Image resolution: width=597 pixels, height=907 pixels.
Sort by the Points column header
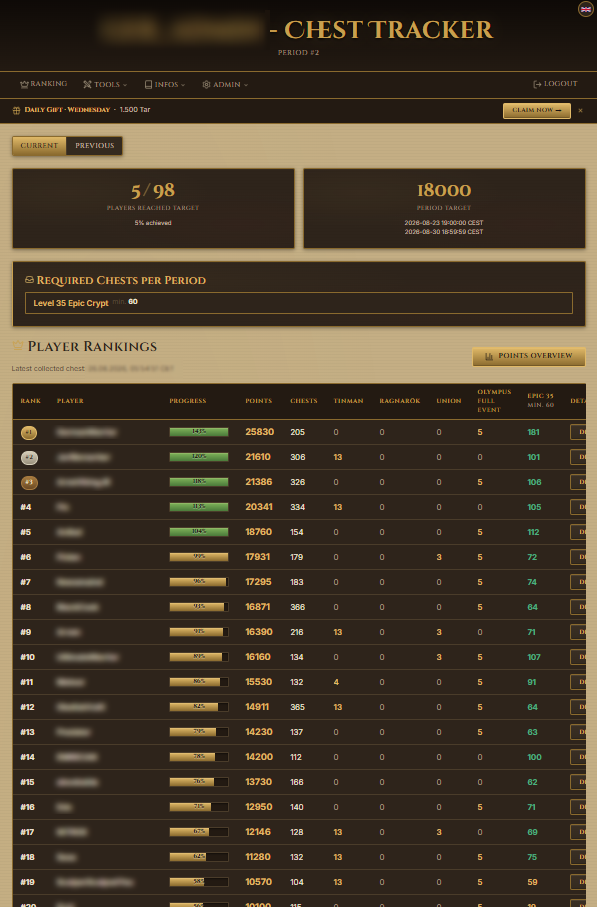[259, 401]
